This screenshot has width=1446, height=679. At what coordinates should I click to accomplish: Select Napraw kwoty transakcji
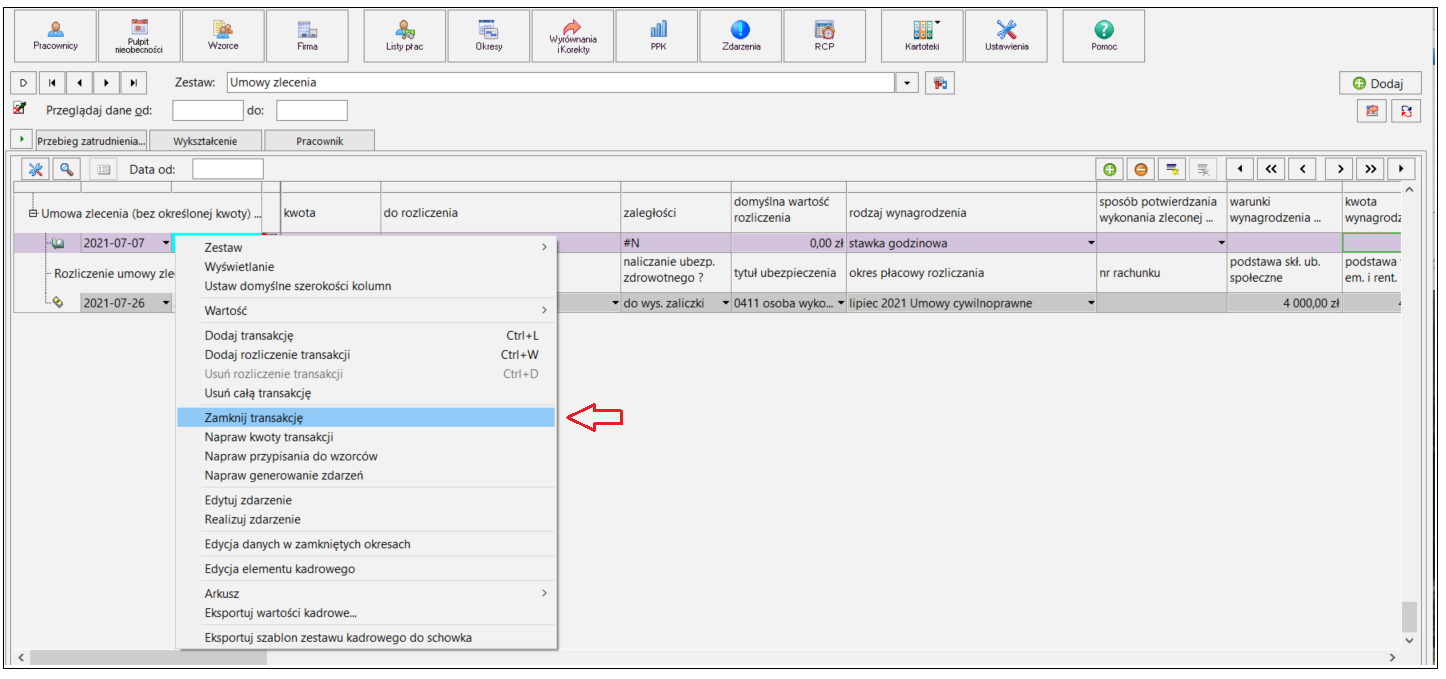366,437
